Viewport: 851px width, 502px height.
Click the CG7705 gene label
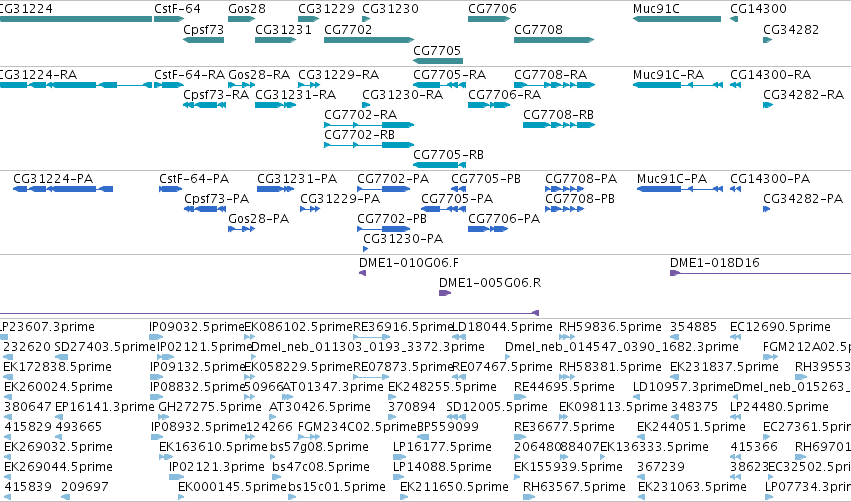coord(437,50)
